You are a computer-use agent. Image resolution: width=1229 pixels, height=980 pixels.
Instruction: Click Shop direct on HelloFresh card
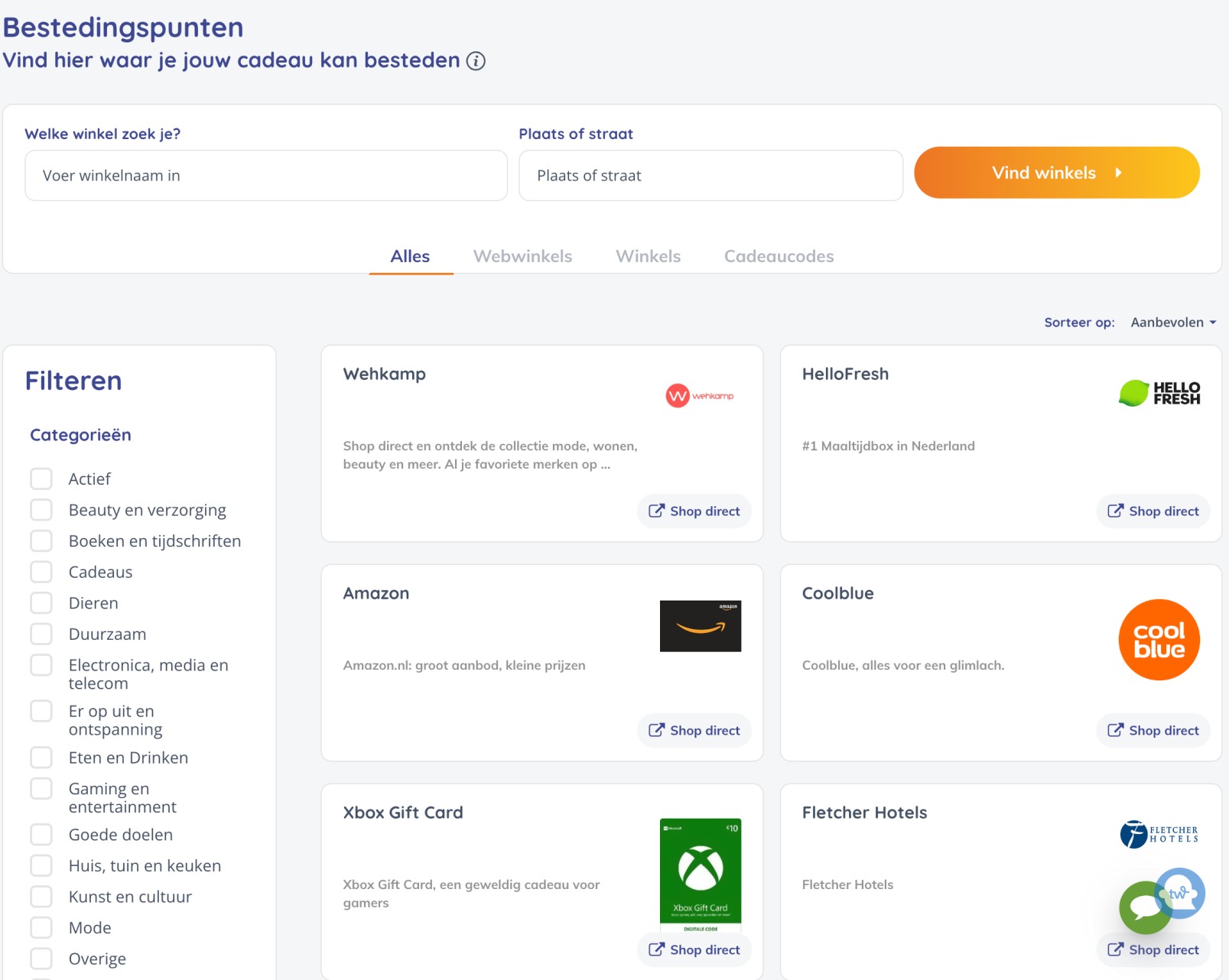click(1153, 511)
